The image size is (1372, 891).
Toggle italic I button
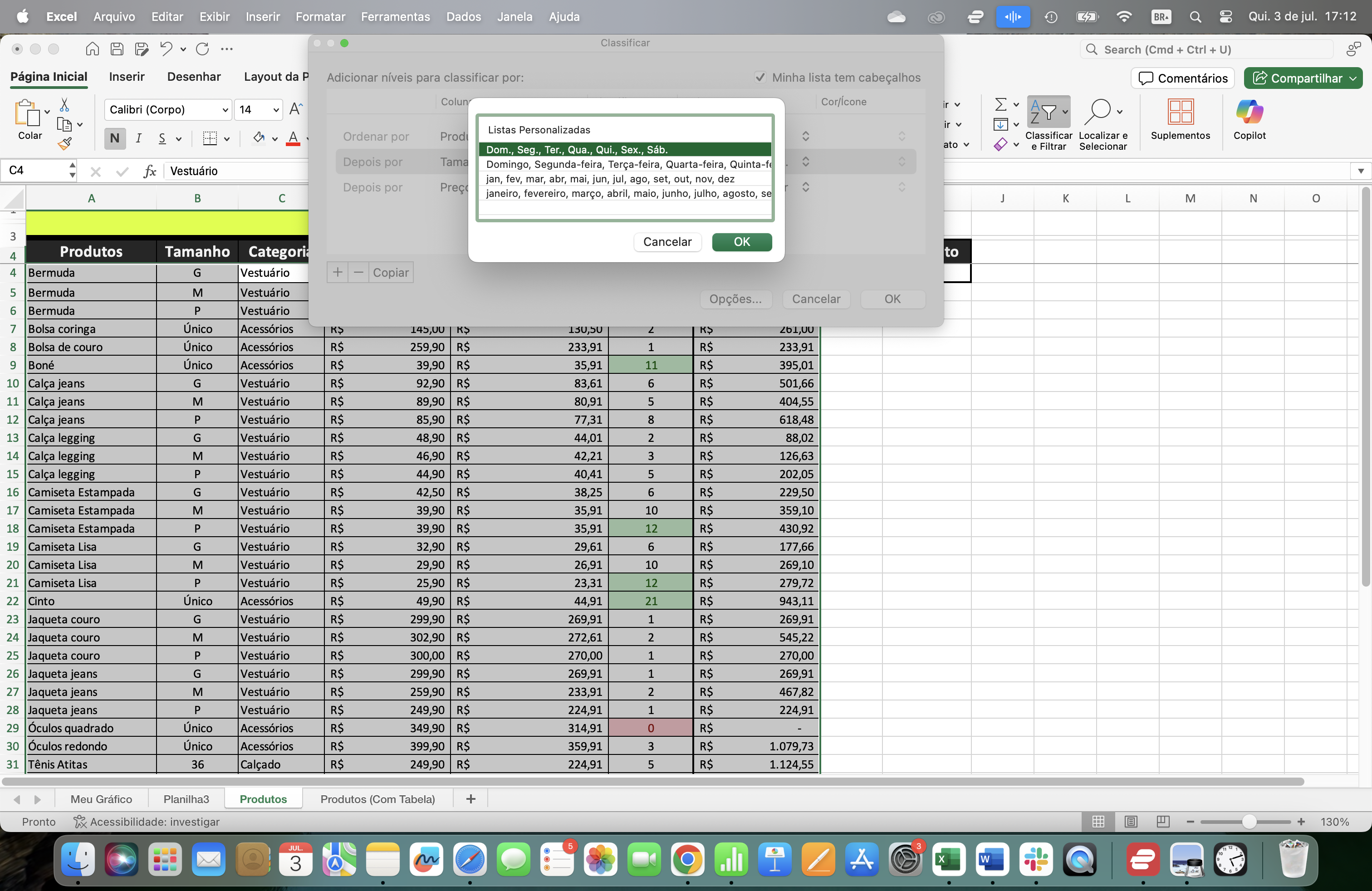coord(138,138)
